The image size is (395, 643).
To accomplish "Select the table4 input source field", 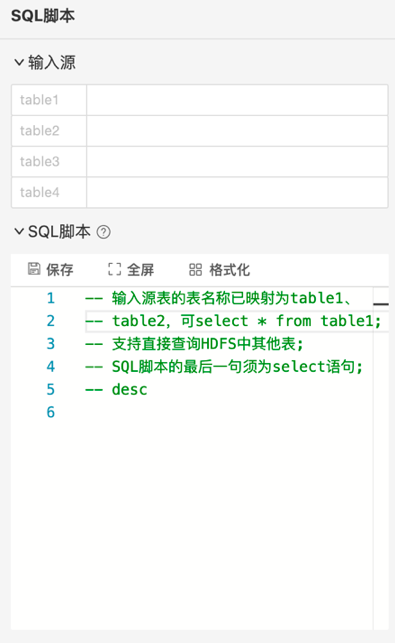I will click(x=237, y=192).
